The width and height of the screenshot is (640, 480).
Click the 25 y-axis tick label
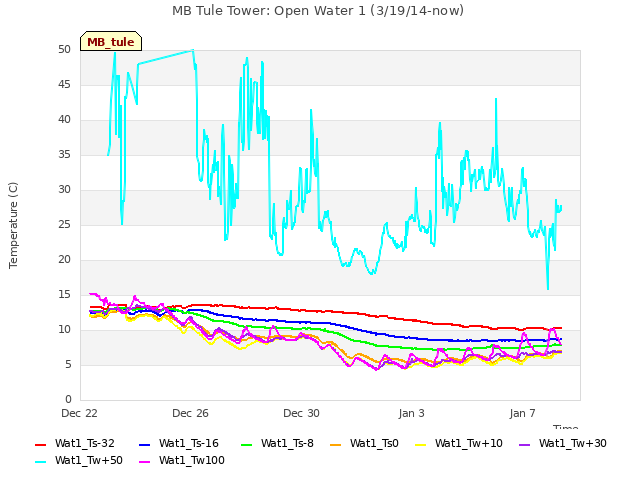coord(64,225)
